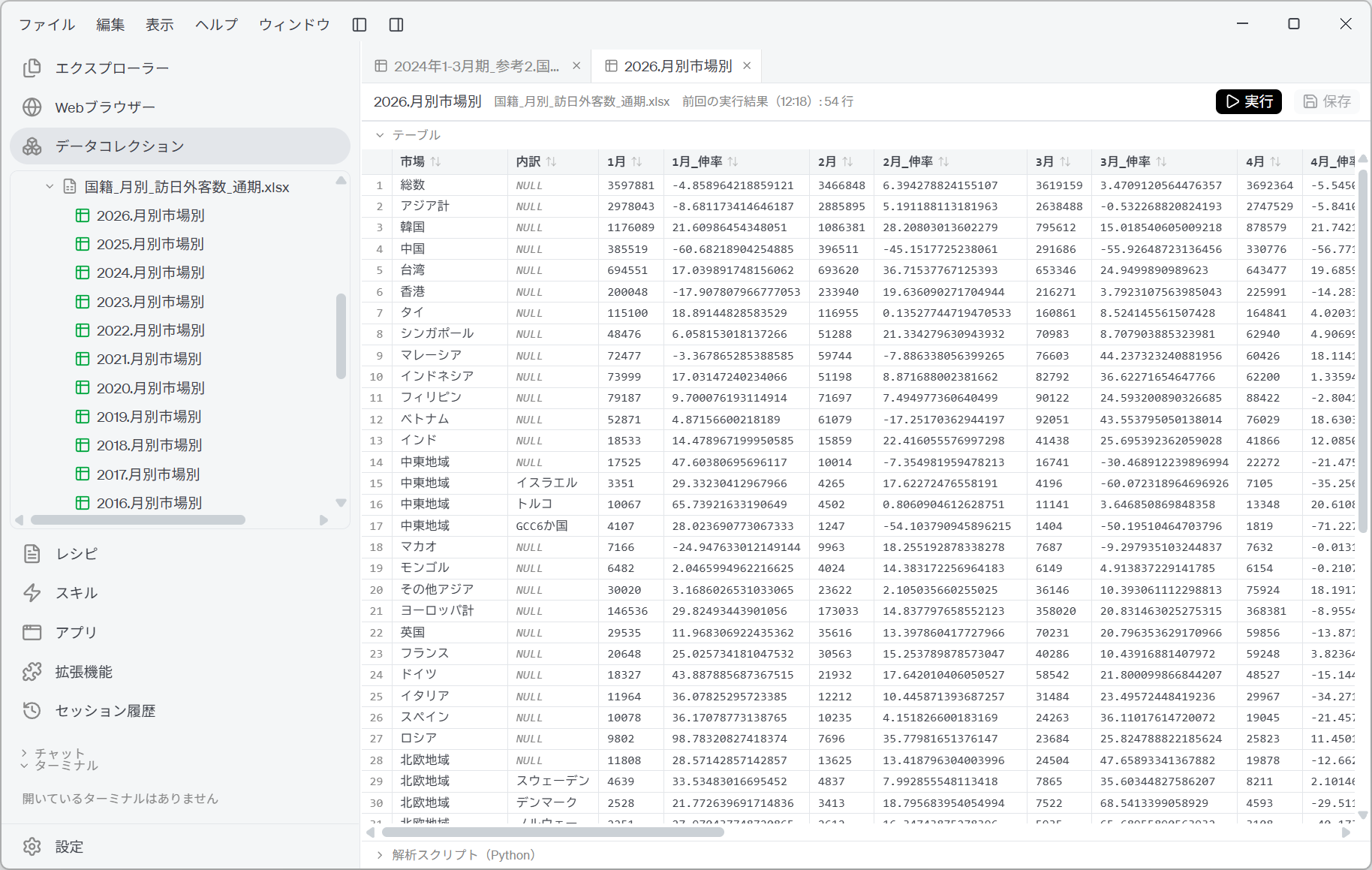1372x870 pixels.
Task: Click the tree panel's horizontal scrollbar thumb
Action: (x=138, y=520)
